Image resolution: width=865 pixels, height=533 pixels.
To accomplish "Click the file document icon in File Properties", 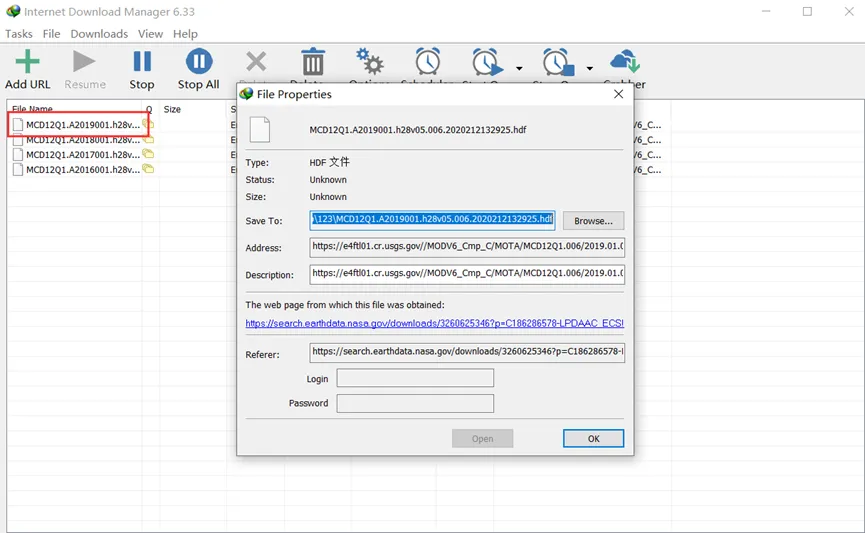I will tap(259, 130).
